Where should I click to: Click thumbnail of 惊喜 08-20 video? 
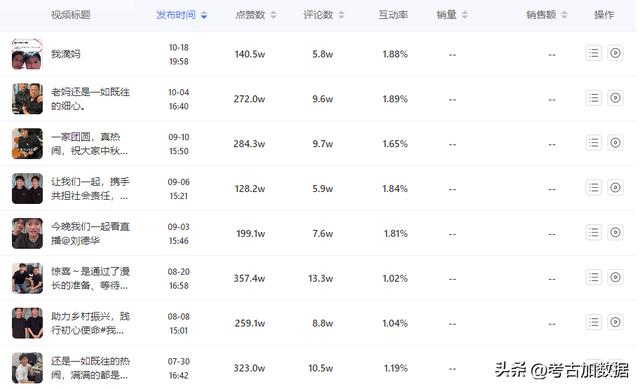click(27, 278)
